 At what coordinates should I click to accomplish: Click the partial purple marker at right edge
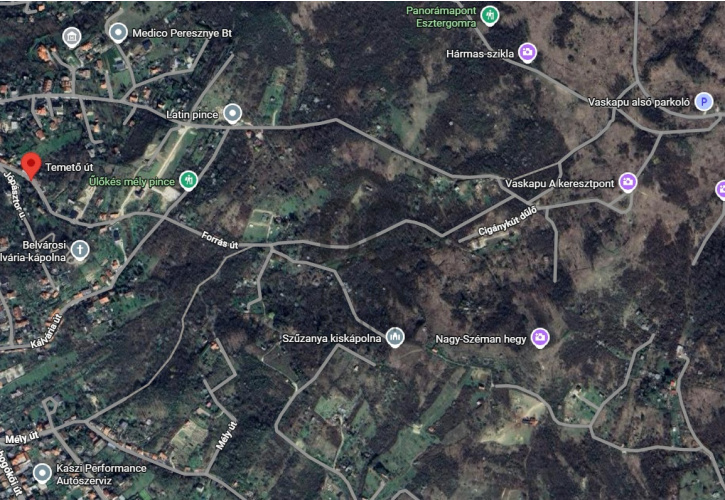click(x=720, y=190)
